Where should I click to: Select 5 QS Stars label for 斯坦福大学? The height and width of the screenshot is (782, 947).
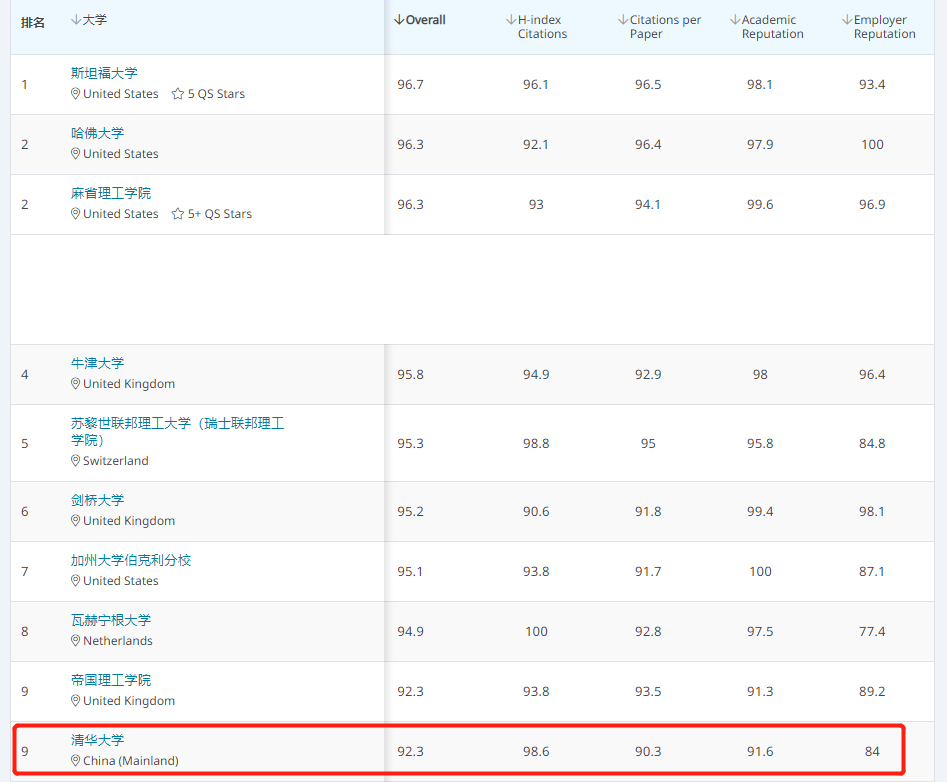(216, 94)
